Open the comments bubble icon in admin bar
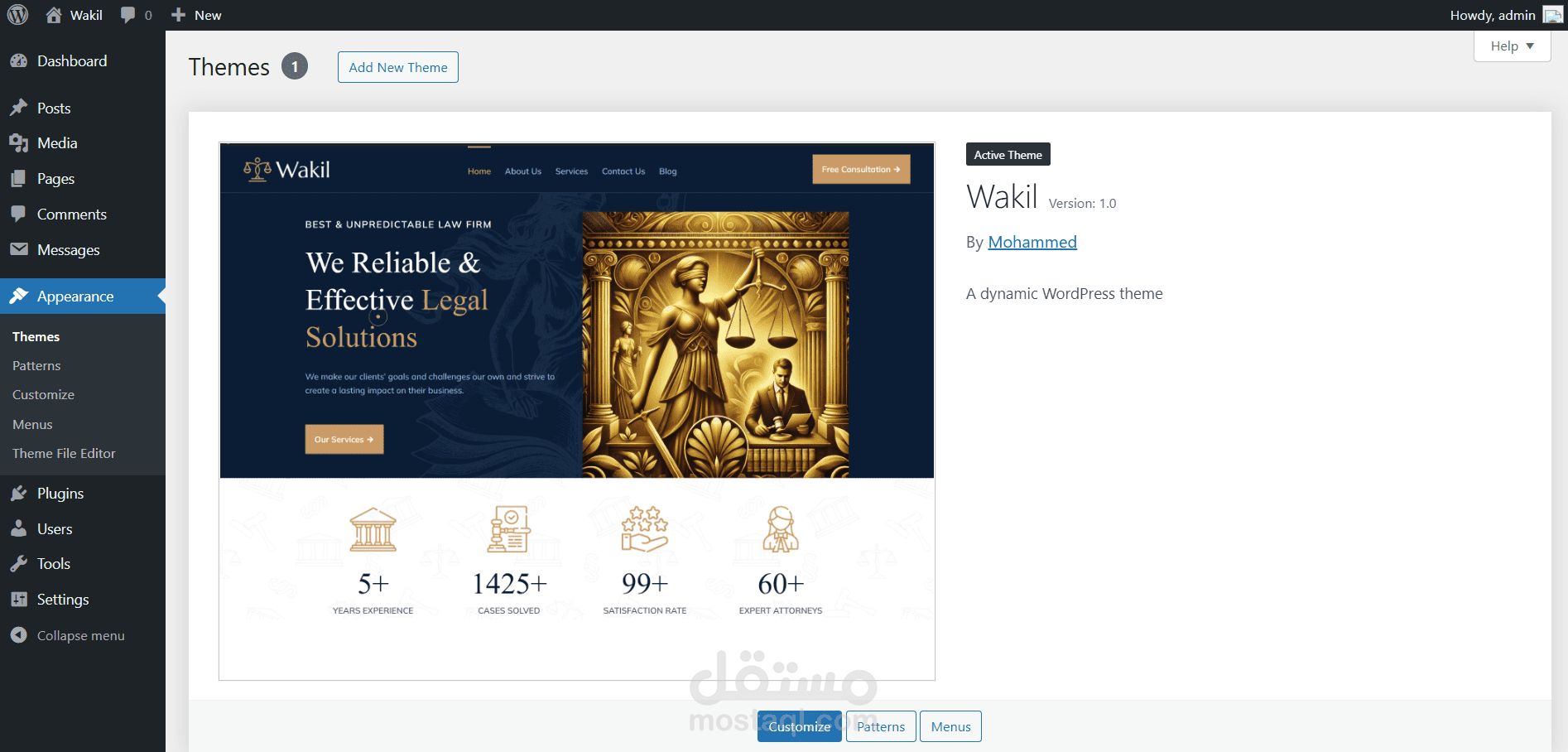This screenshot has width=1568, height=752. (x=127, y=15)
